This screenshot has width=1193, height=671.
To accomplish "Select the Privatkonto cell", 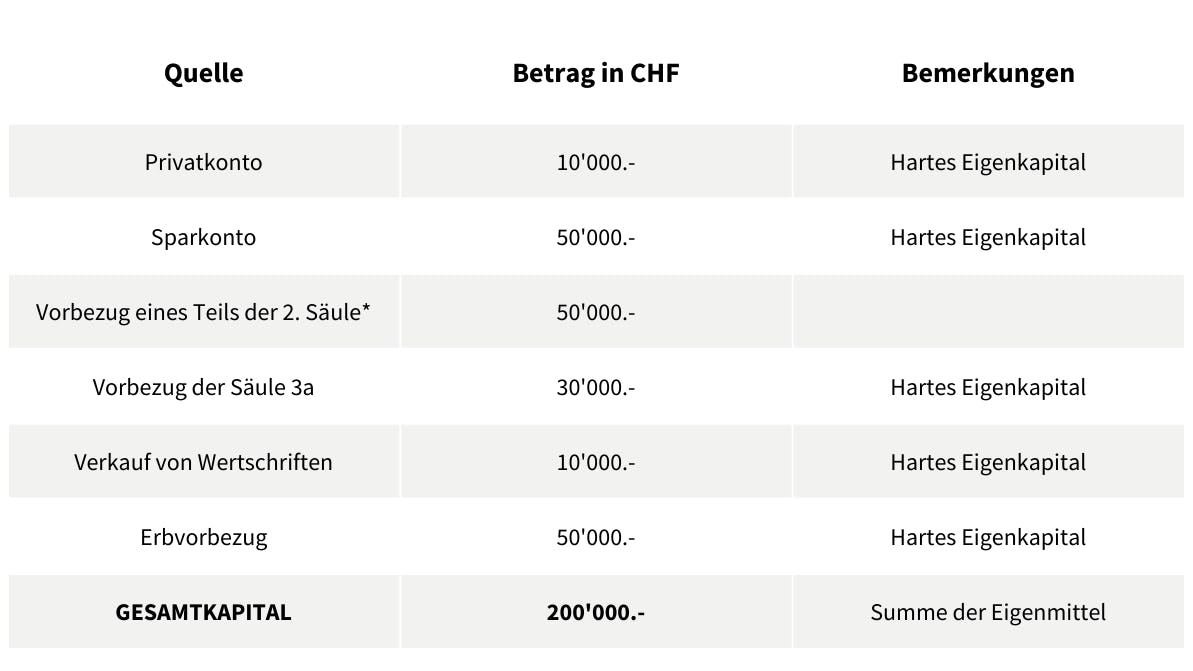I will pos(203,162).
